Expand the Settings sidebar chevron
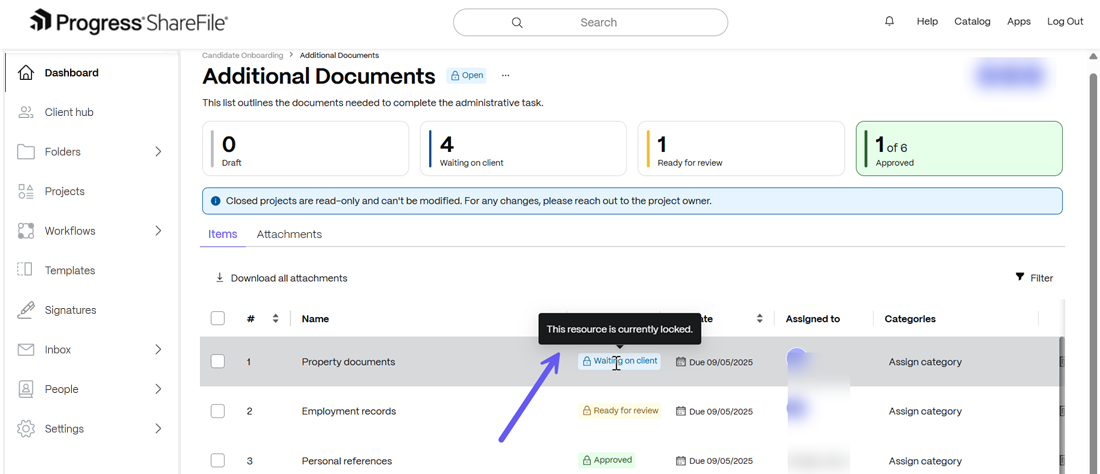The height and width of the screenshot is (474, 1100). click(x=158, y=428)
